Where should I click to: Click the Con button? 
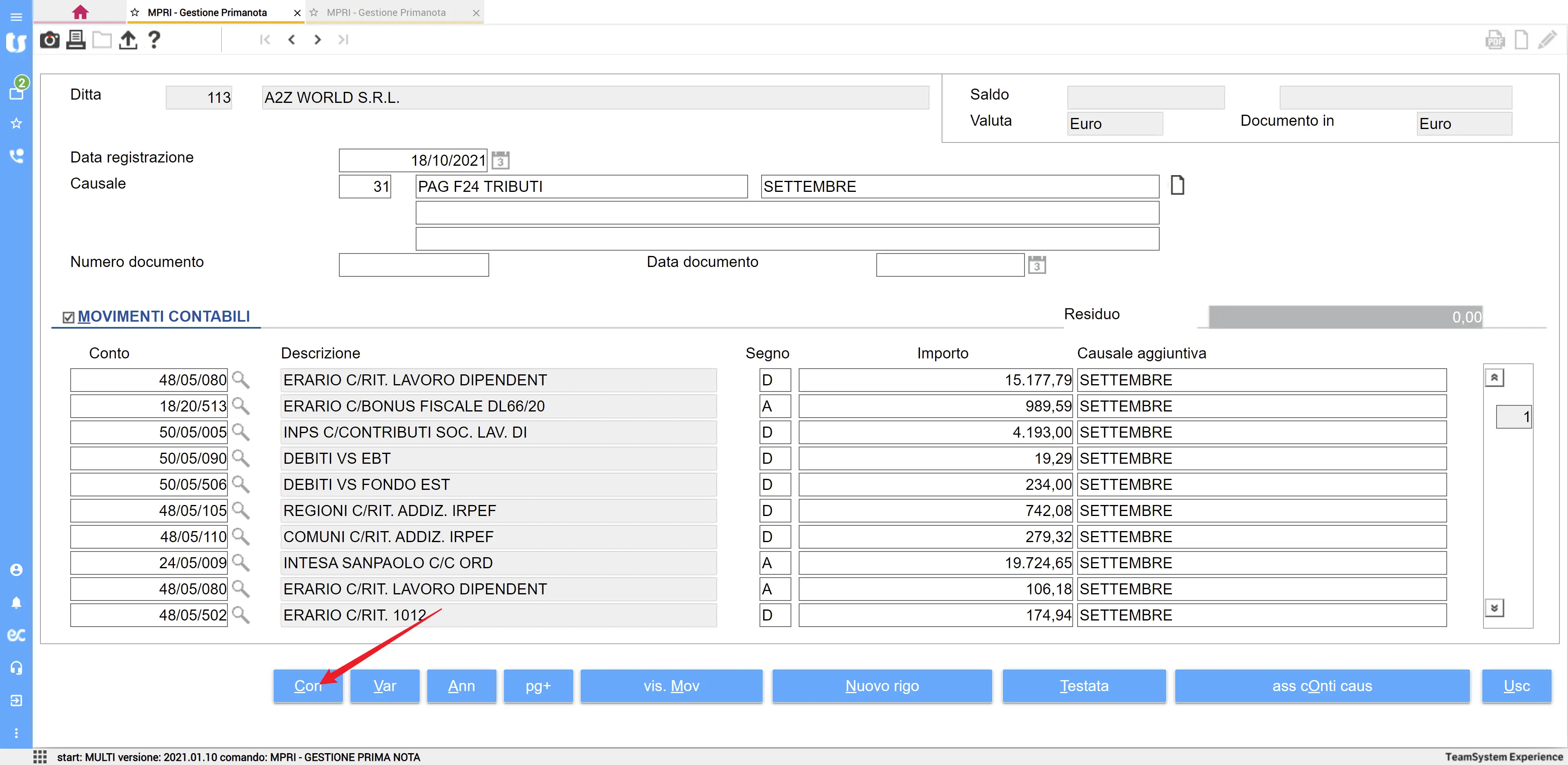[x=307, y=686]
